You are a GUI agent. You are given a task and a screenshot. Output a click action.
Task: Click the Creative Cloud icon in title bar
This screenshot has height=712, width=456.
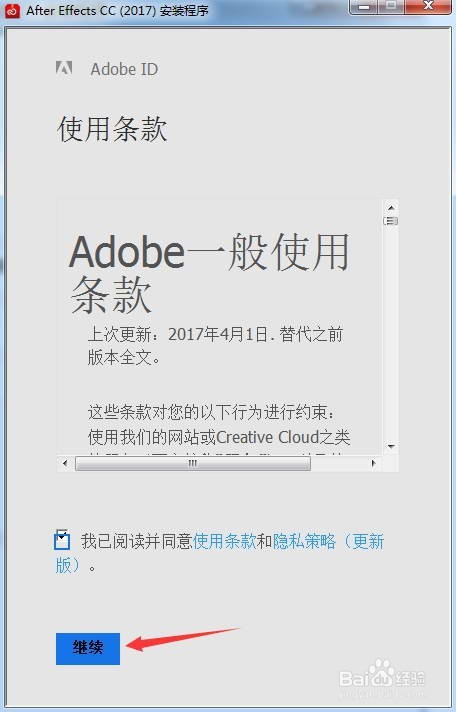pos(12,10)
